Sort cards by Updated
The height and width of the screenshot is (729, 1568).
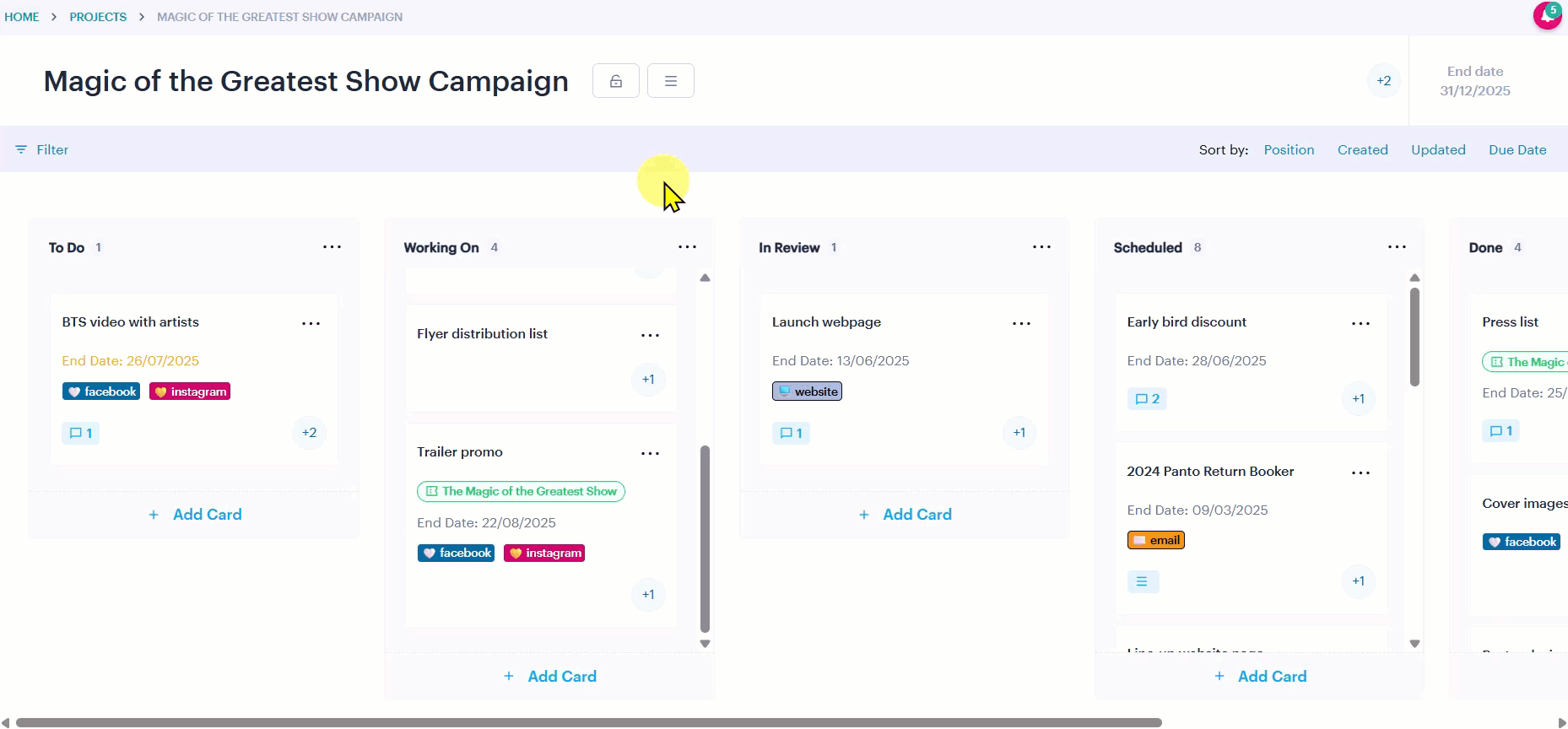(x=1438, y=149)
